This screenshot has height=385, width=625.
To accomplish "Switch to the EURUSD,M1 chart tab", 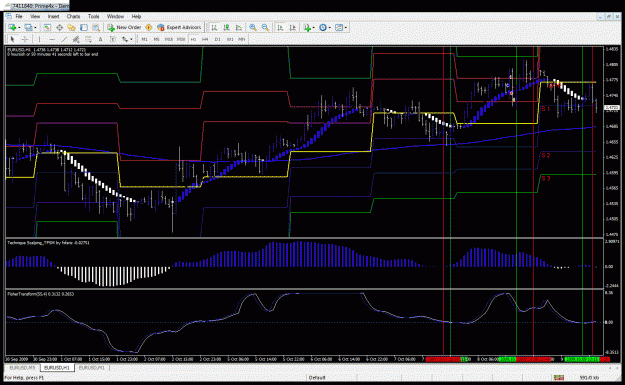I will (x=91, y=367).
